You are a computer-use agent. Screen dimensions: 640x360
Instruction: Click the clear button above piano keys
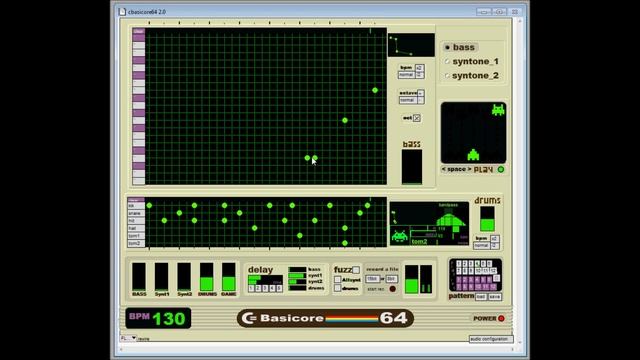tap(138, 31)
